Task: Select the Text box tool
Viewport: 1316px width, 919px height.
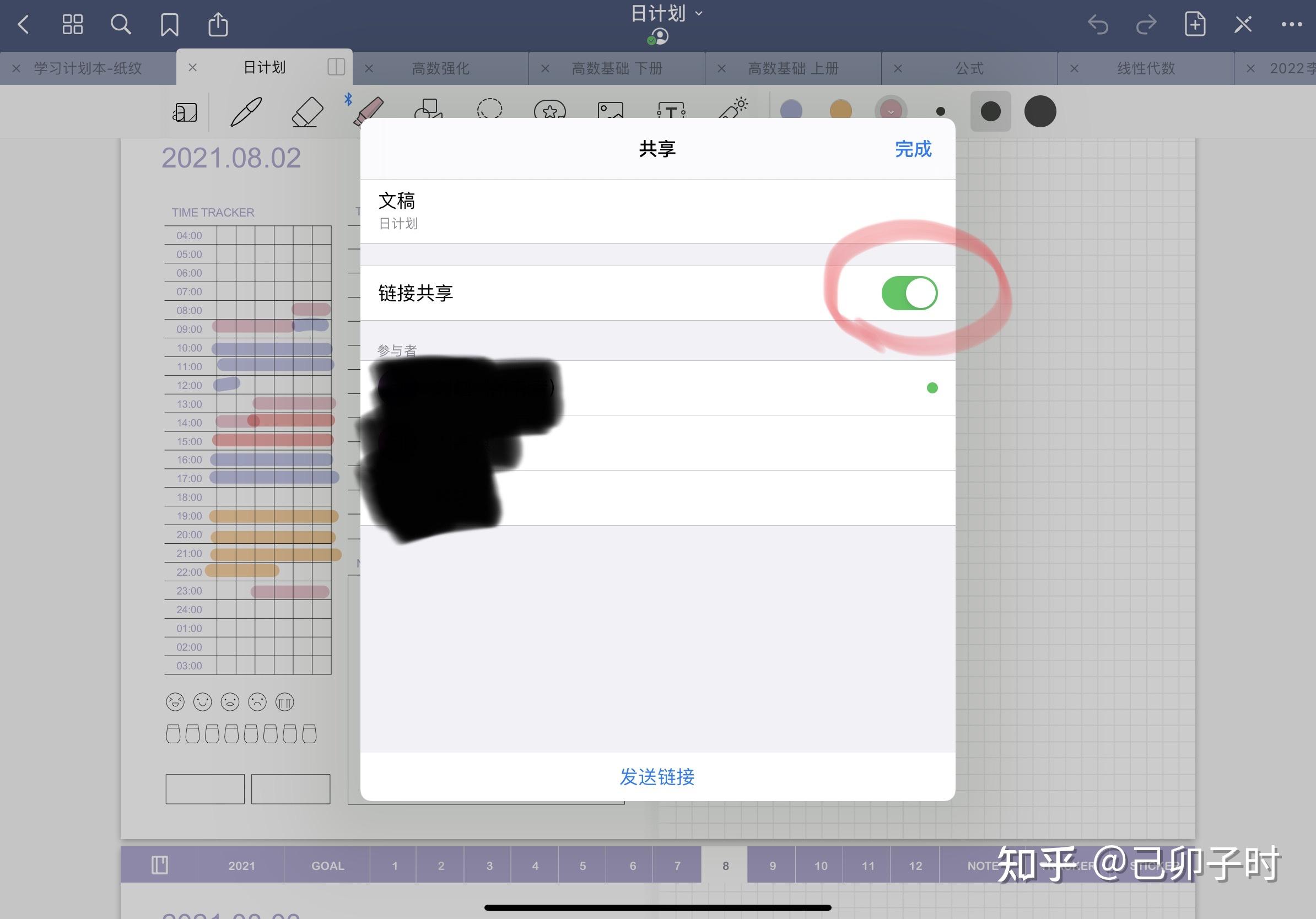Action: [x=671, y=110]
